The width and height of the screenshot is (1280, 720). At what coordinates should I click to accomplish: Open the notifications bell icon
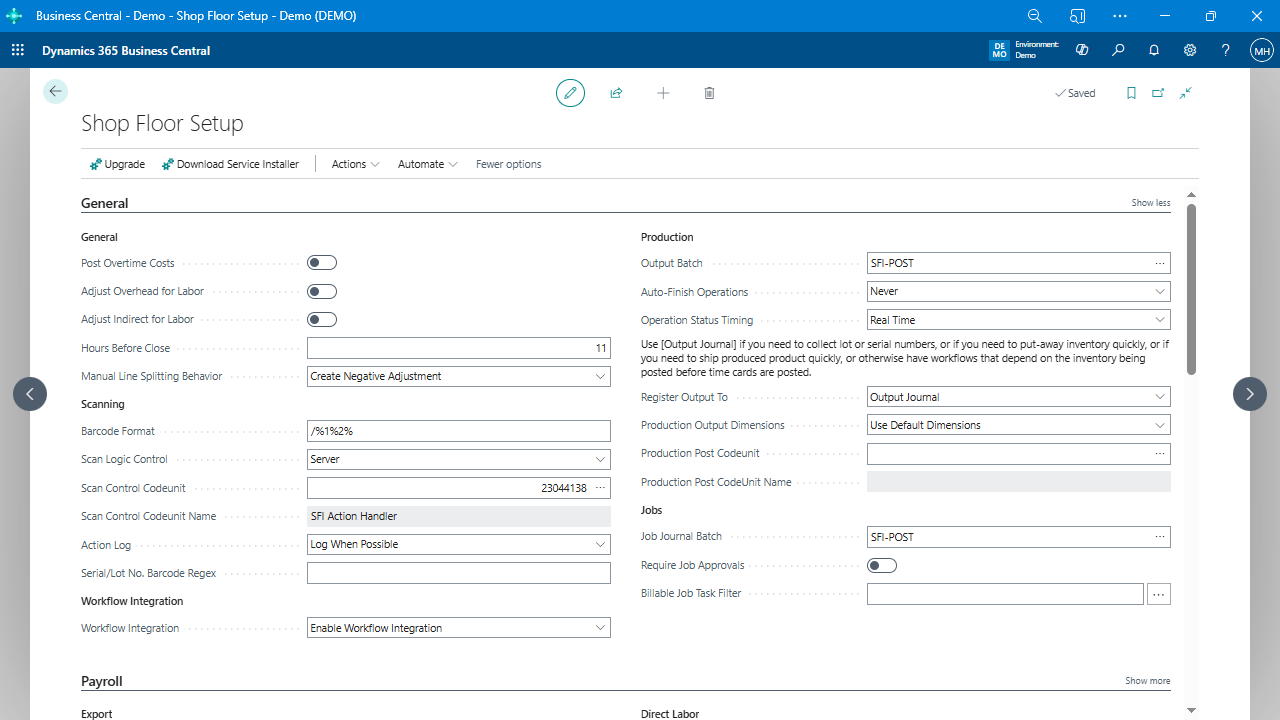click(1154, 50)
